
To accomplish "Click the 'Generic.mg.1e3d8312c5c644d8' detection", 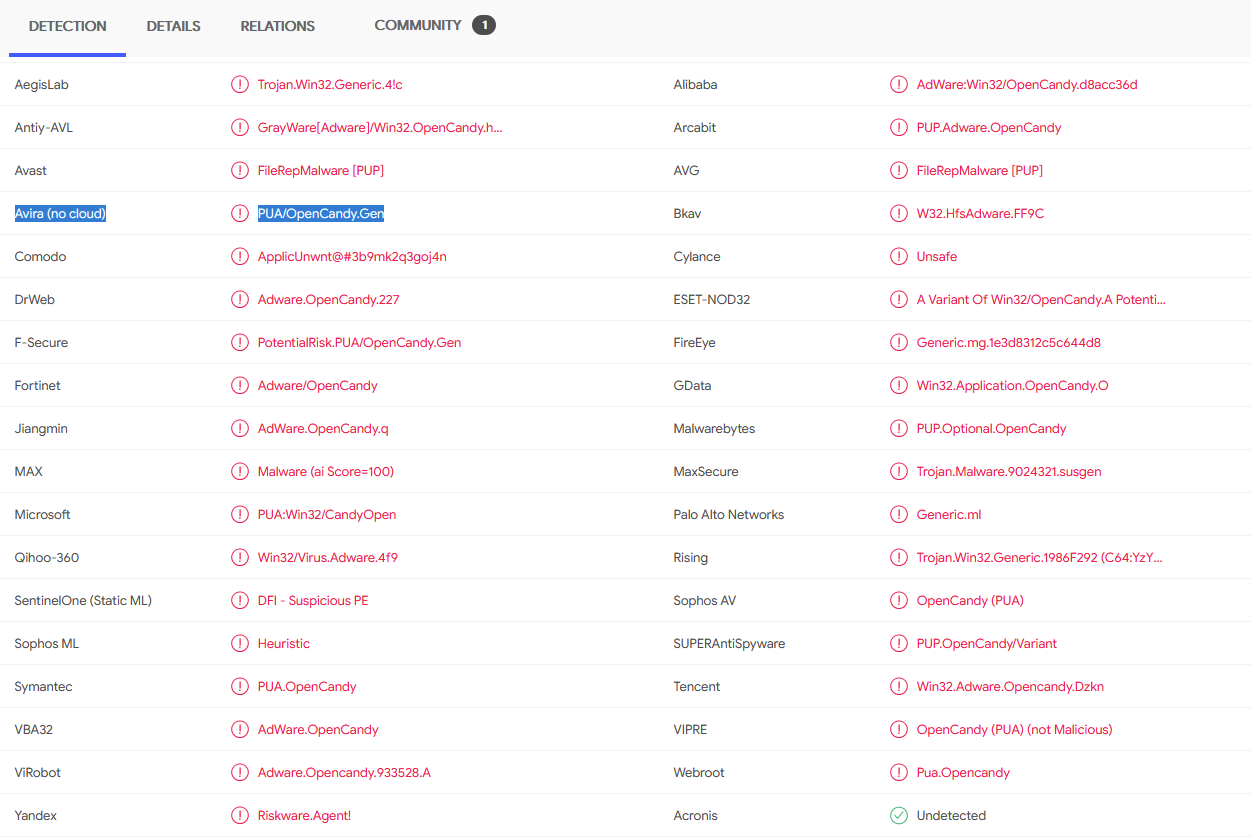I will tap(1009, 343).
